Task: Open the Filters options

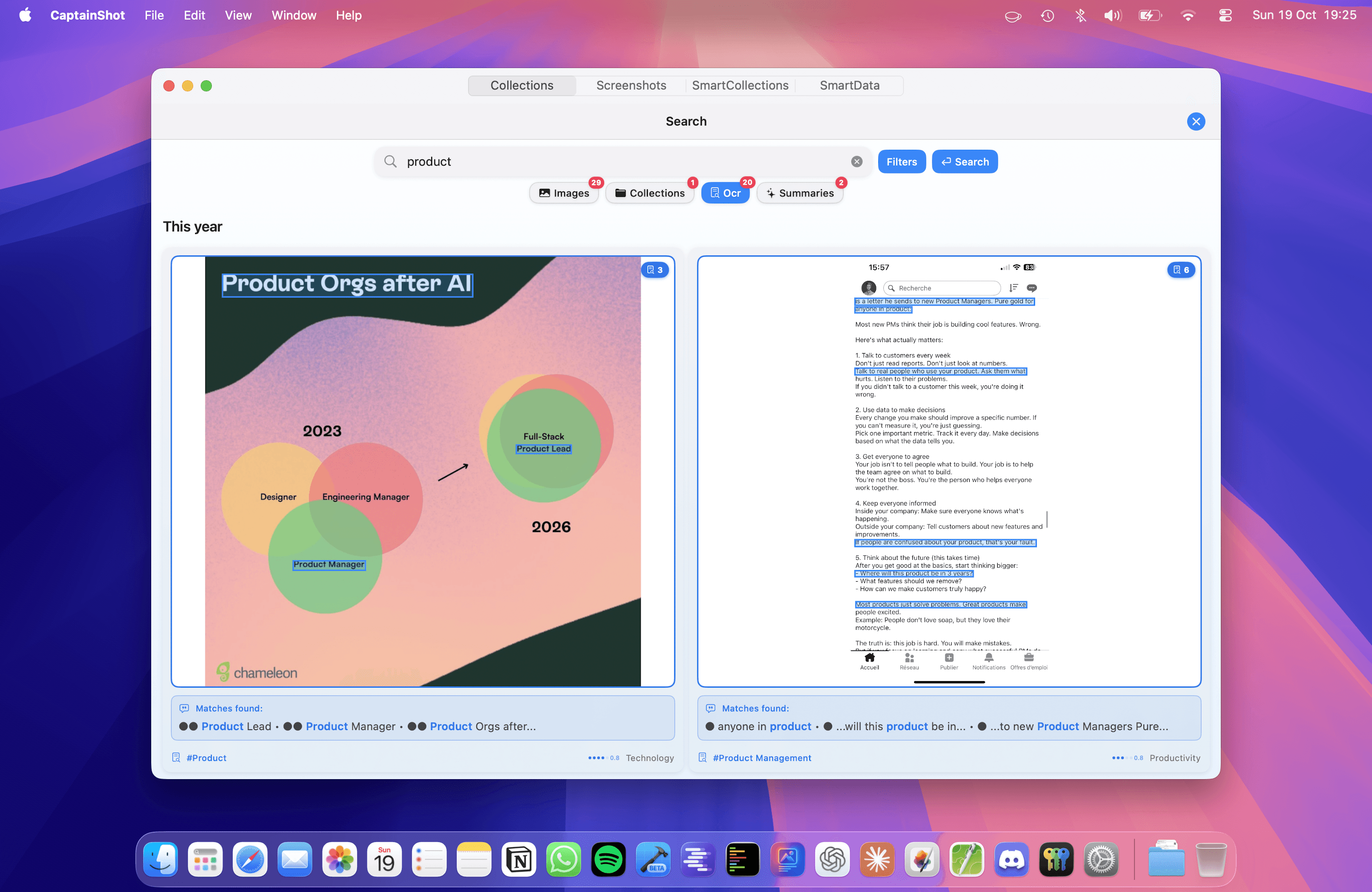Action: click(x=901, y=162)
